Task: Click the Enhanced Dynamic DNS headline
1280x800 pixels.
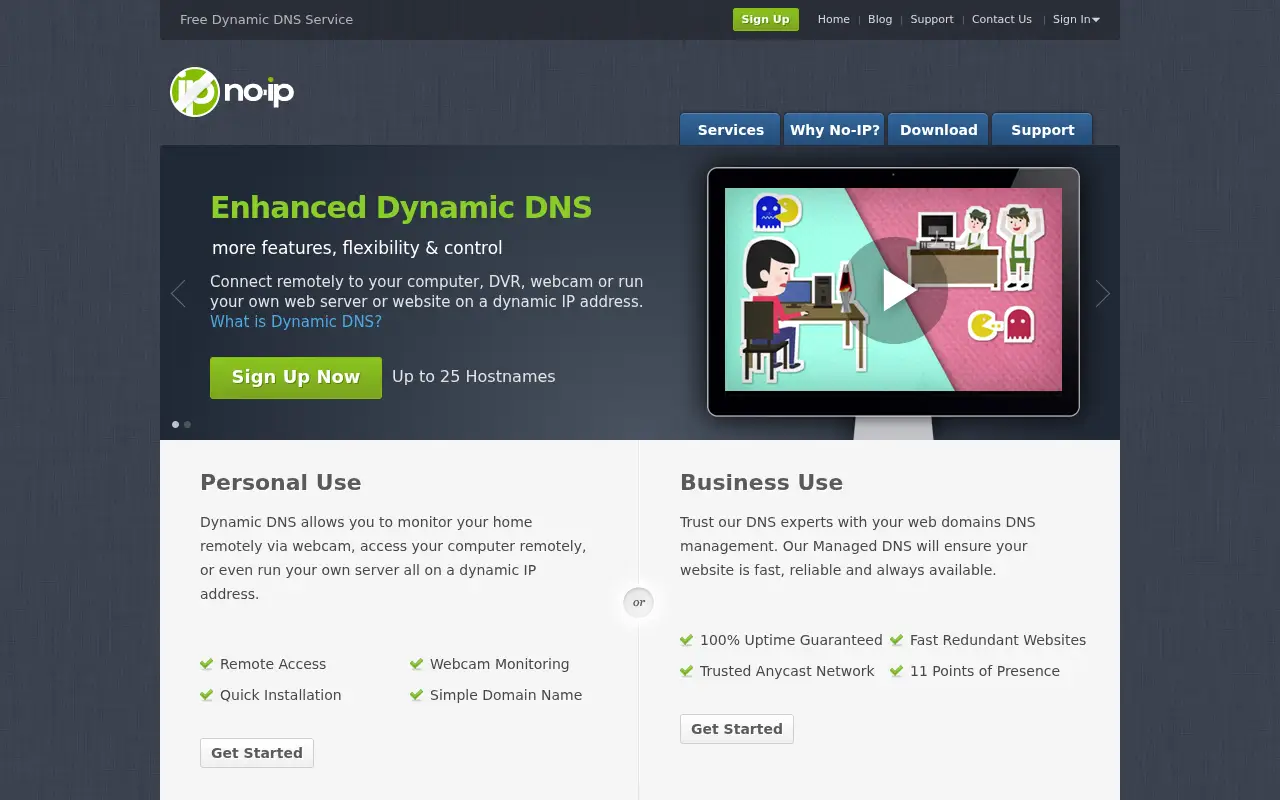Action: pyautogui.click(x=401, y=207)
